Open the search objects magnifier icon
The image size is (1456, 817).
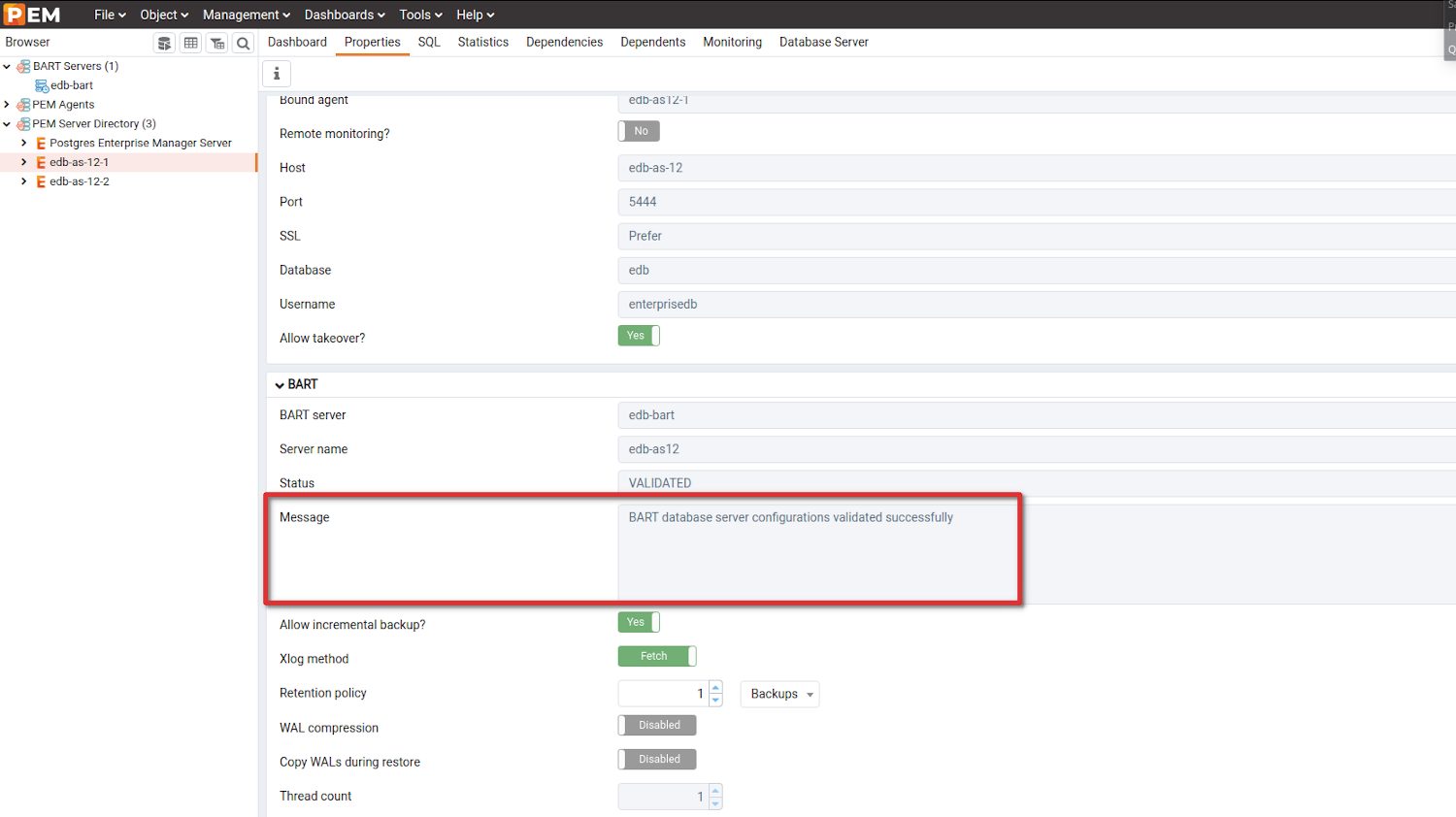click(x=244, y=43)
